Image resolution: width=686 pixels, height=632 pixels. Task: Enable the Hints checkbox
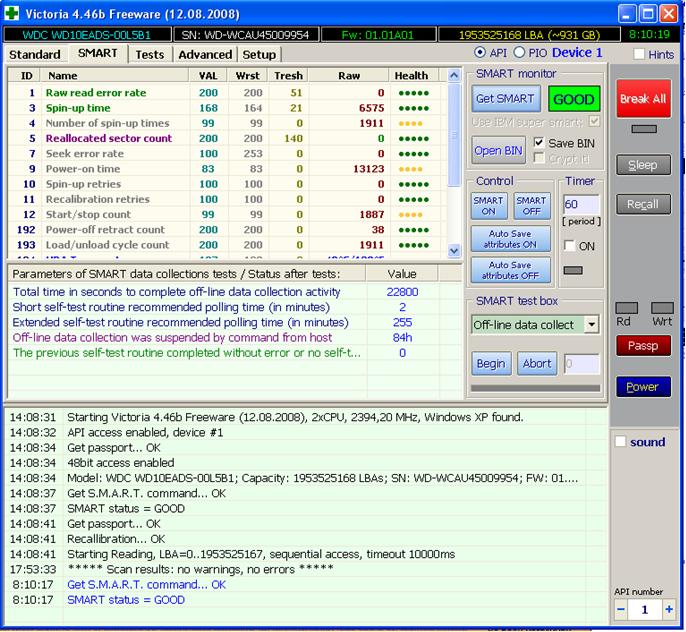[639, 54]
